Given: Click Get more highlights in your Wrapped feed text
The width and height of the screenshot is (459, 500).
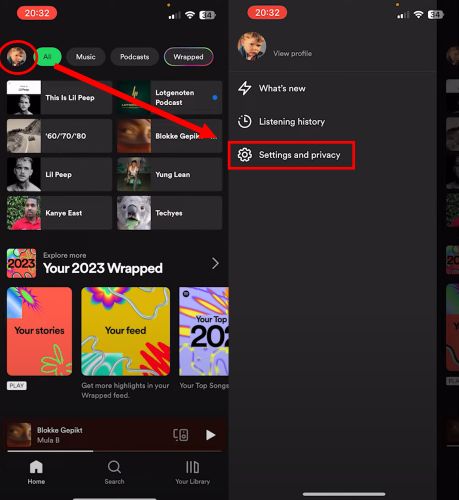Looking at the screenshot, I should [125, 390].
